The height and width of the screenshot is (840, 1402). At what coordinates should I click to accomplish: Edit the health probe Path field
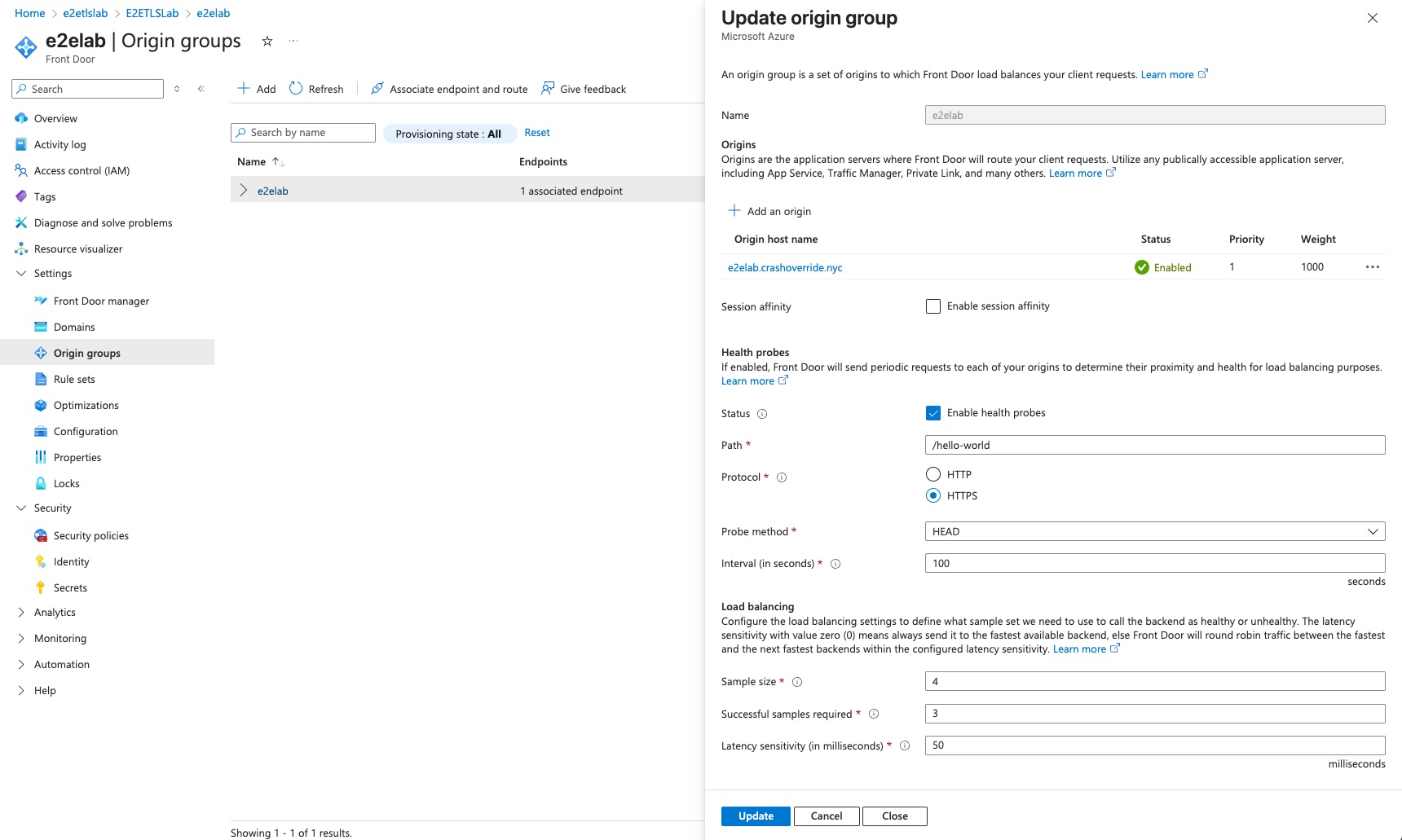pyautogui.click(x=1153, y=445)
